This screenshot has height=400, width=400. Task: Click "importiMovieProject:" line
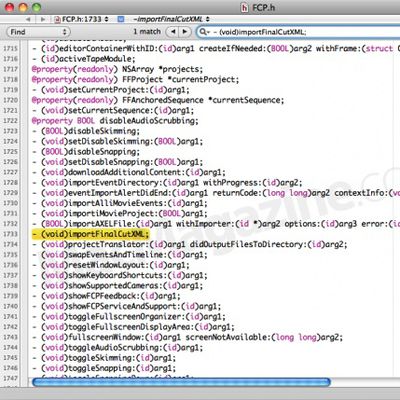click(120, 213)
